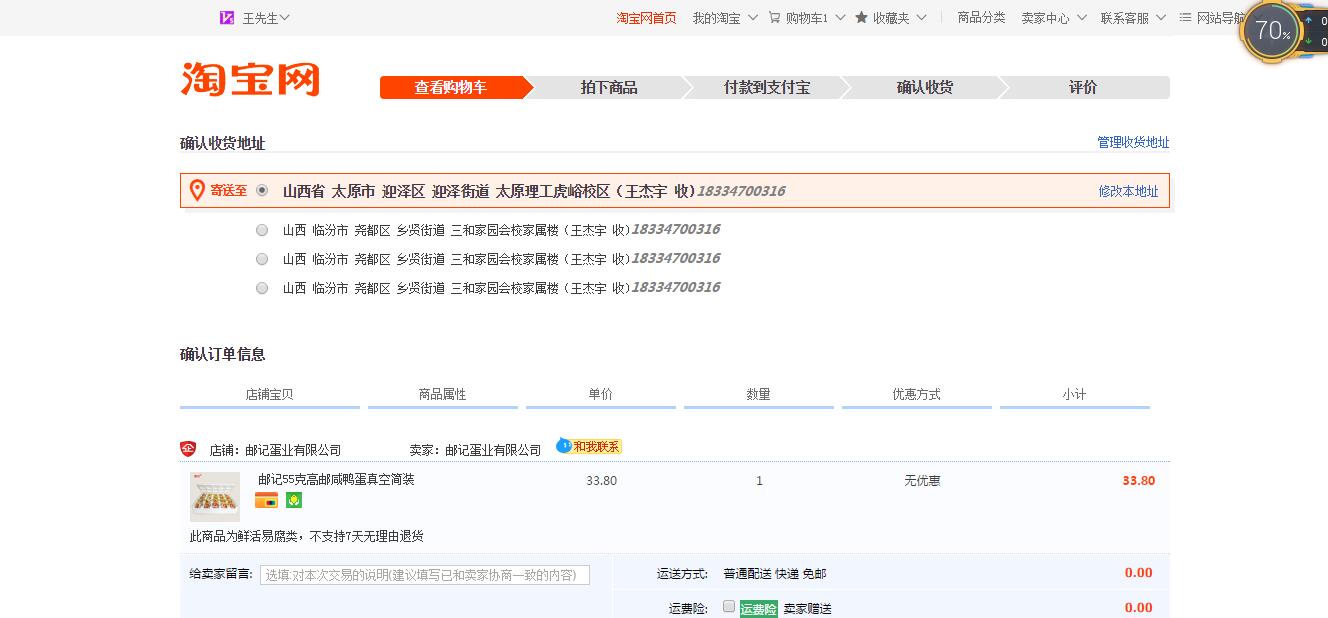Click the 修改本地址 link
Screen dimensions: 1328x618
1128,191
